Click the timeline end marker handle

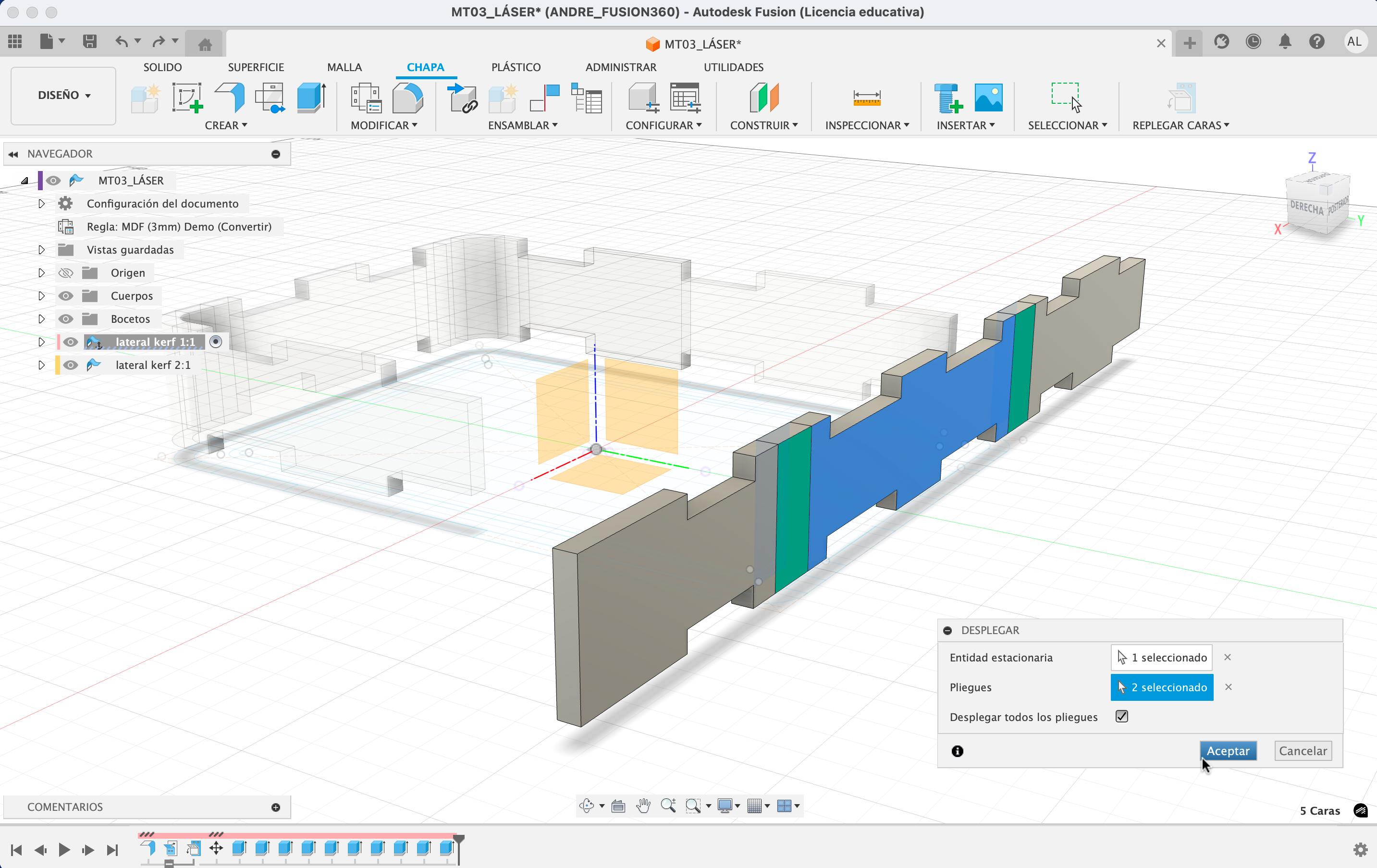[x=459, y=839]
